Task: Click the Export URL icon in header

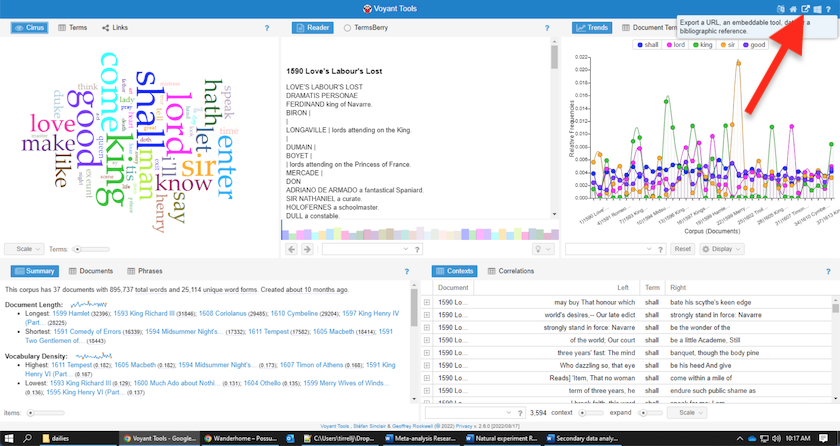Action: (x=805, y=9)
